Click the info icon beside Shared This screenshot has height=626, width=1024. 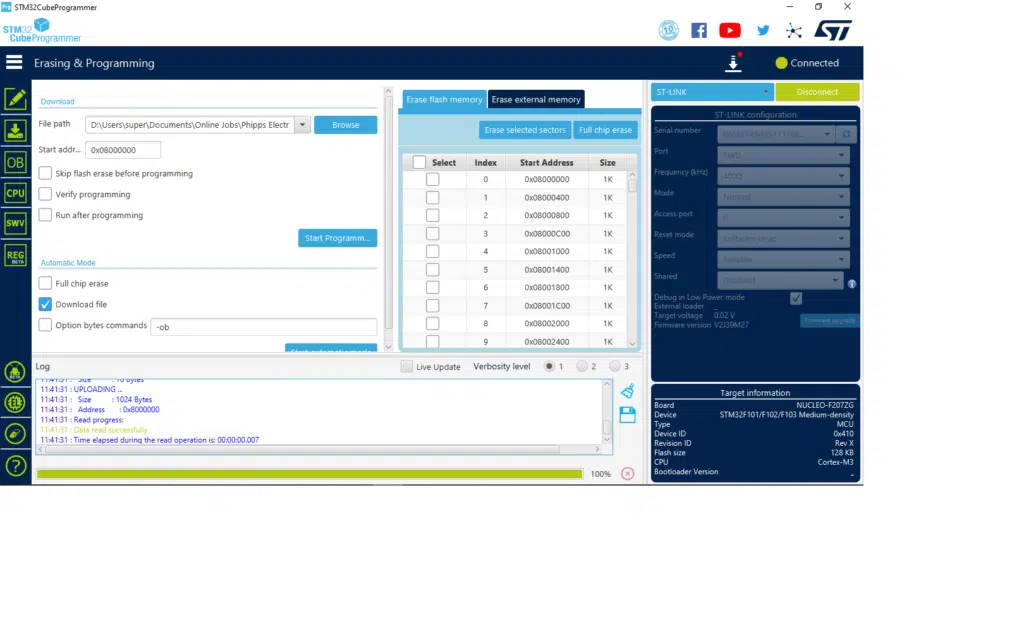[852, 284]
